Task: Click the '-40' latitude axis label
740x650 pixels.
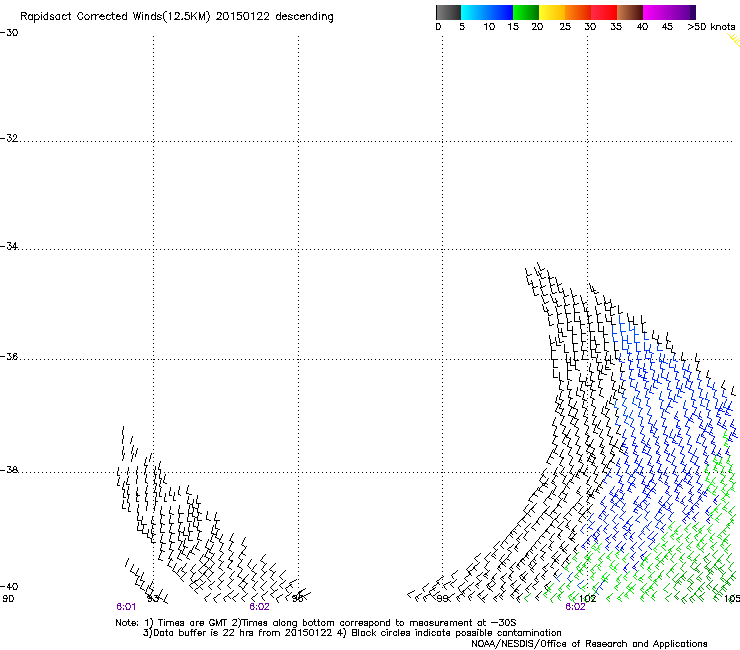Action: click(9, 587)
